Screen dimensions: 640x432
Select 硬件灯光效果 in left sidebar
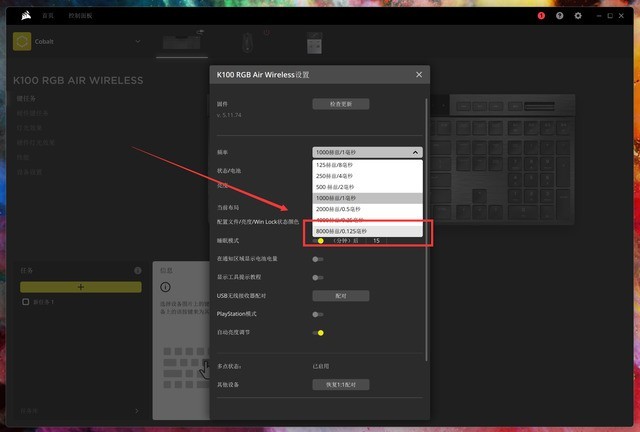[x=36, y=143]
